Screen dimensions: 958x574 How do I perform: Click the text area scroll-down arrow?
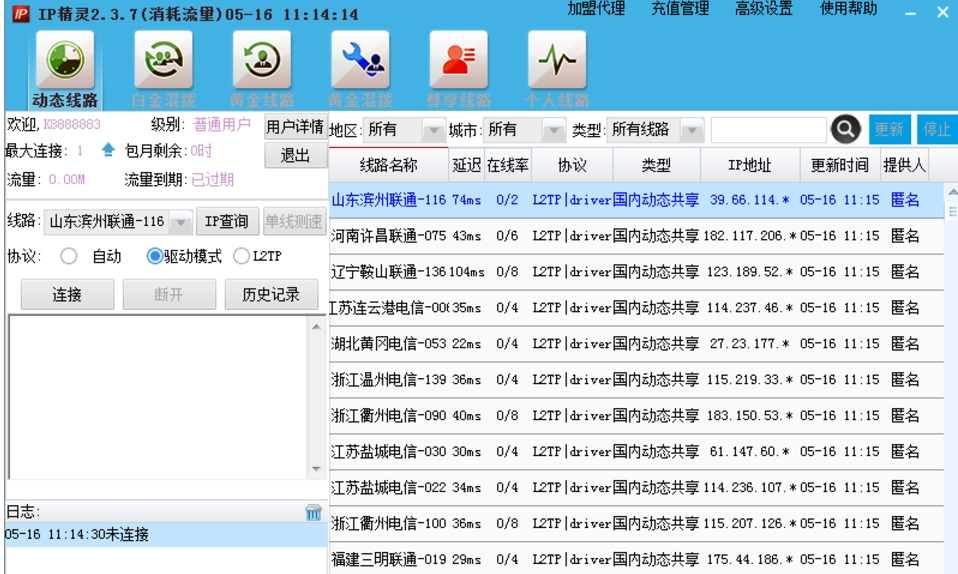point(316,469)
